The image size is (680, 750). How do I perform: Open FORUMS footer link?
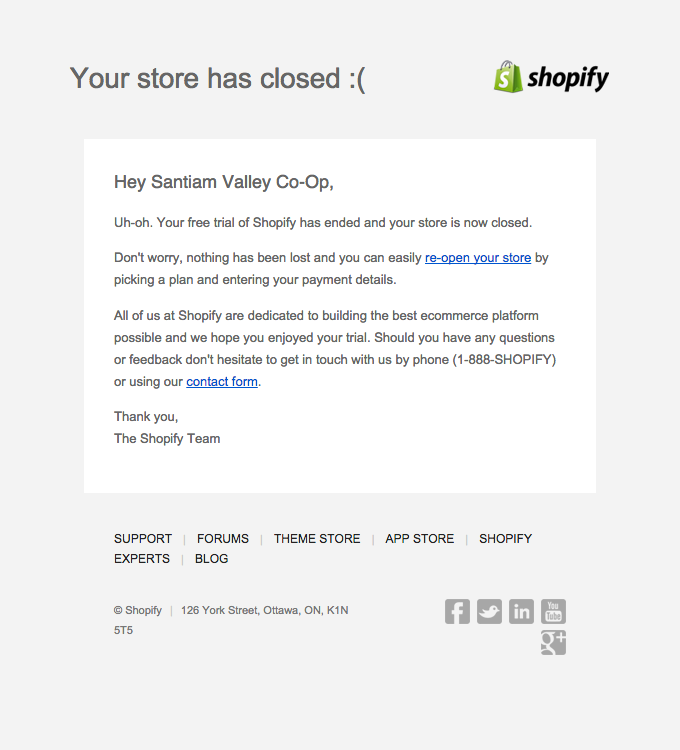223,539
